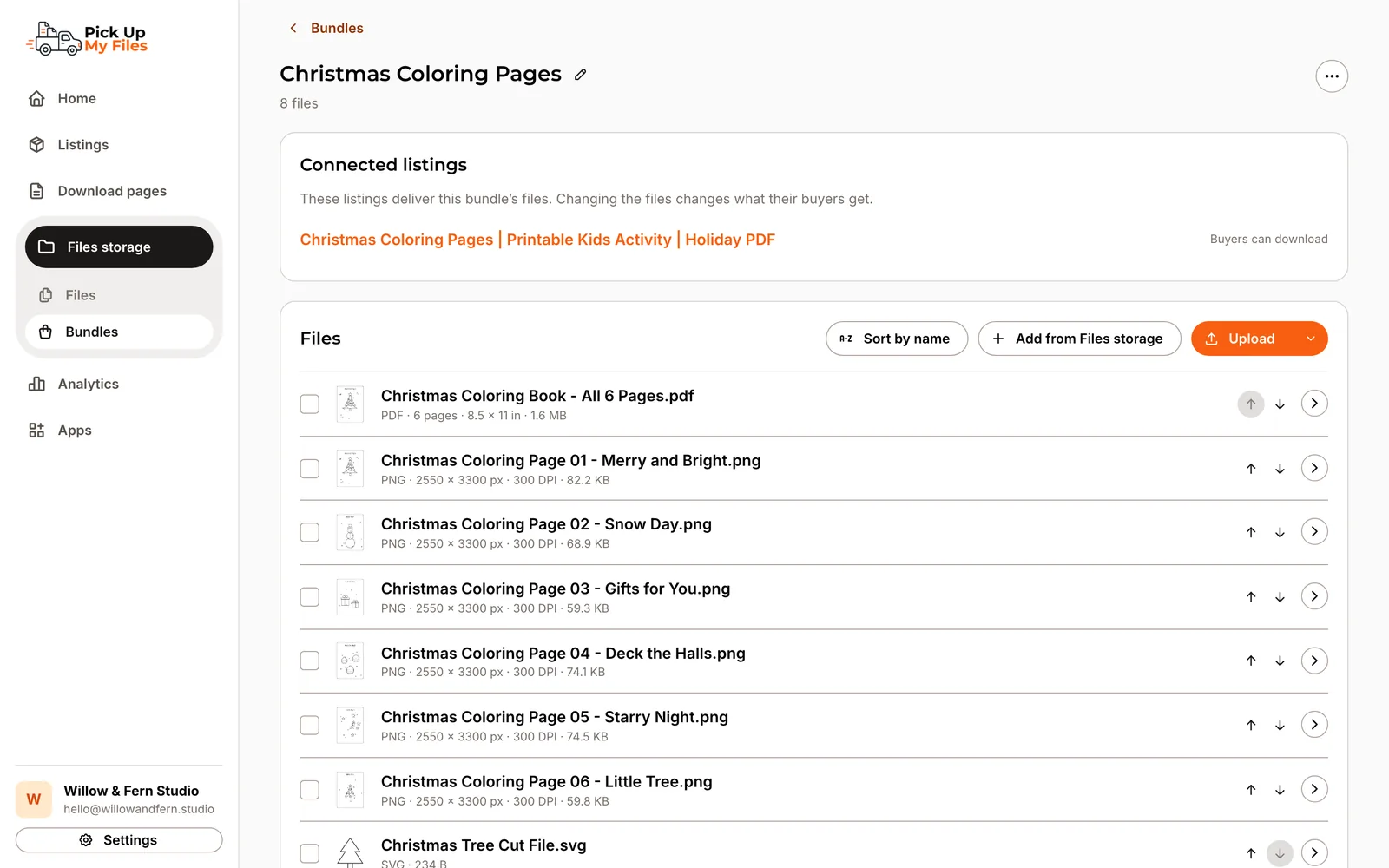1389x868 pixels.
Task: Click the Pick Up My Files logo
Action: 87,39
